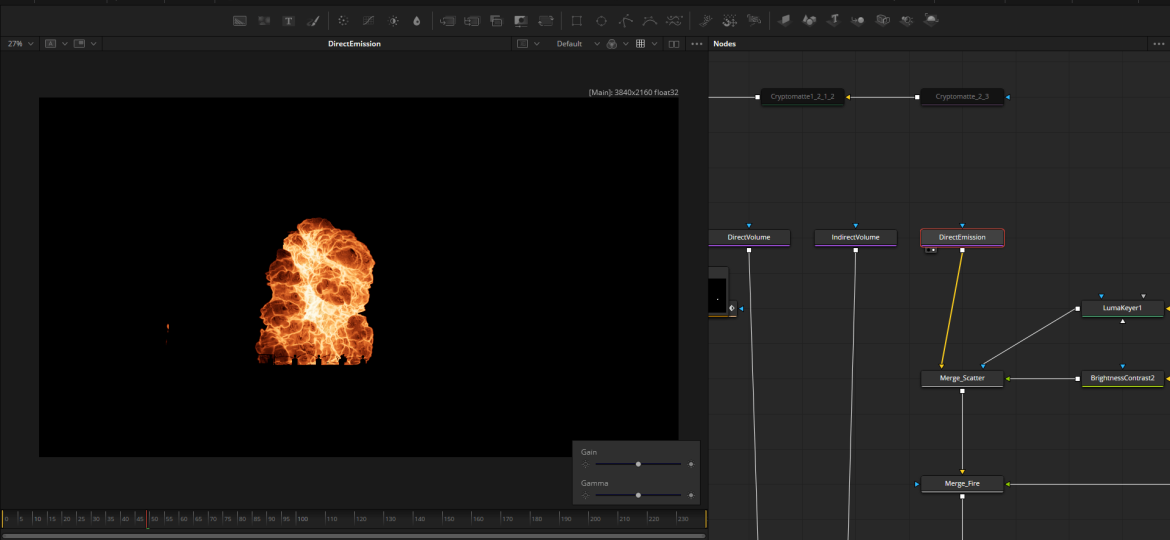Select the Rectangle mask tool

coord(576,20)
